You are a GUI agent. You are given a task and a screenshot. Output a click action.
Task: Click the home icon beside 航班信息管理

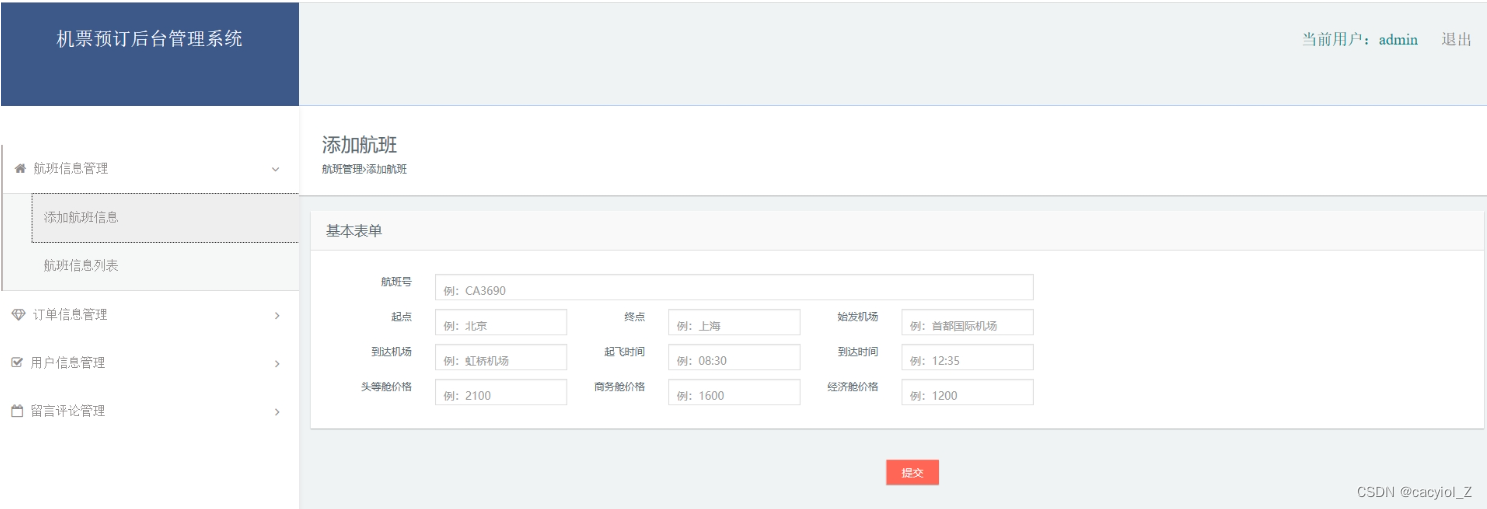coord(19,169)
